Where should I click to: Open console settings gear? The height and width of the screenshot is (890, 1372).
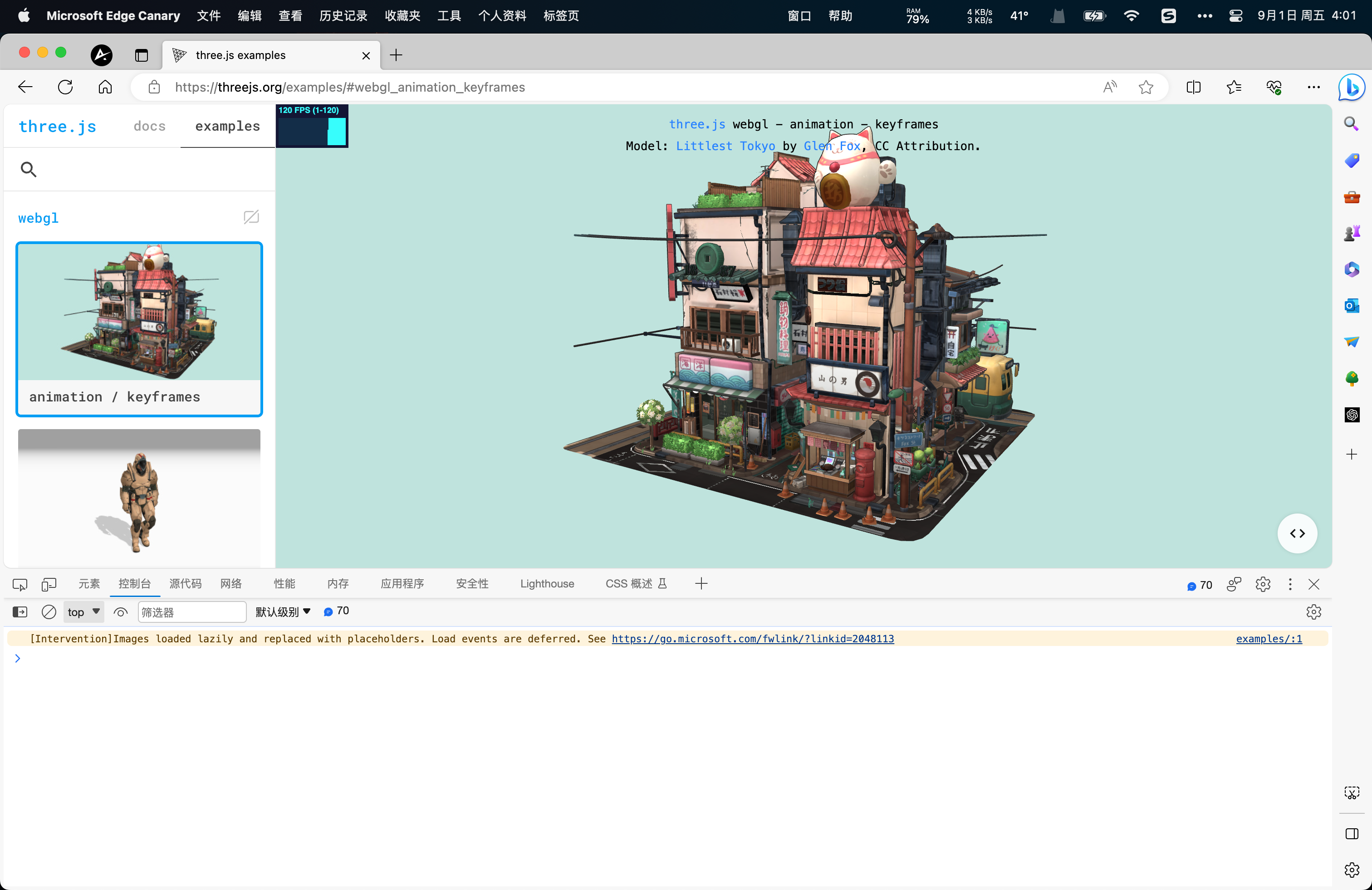point(1313,611)
